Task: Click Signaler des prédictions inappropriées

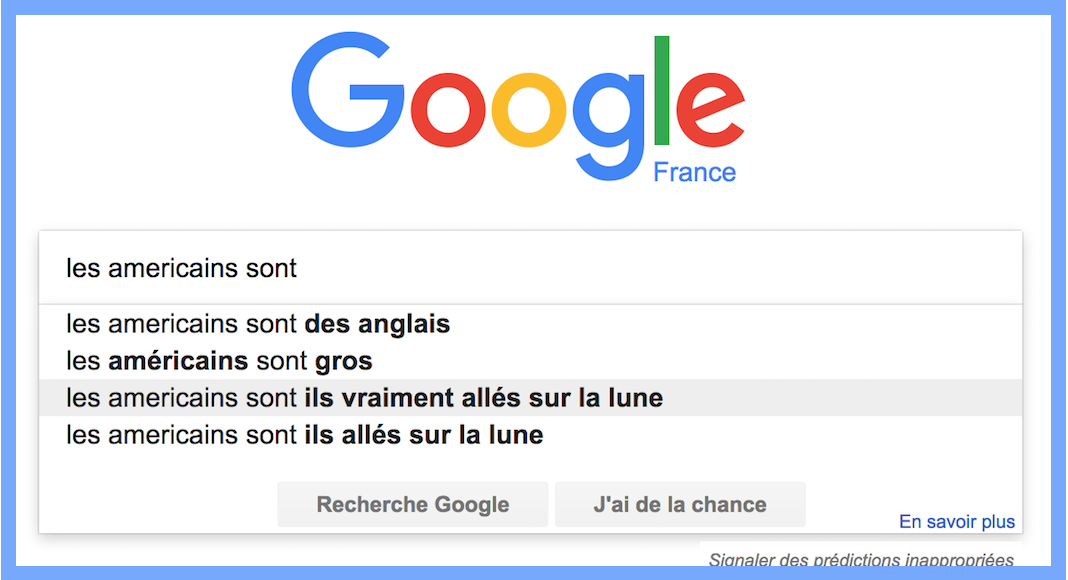Action: click(861, 560)
